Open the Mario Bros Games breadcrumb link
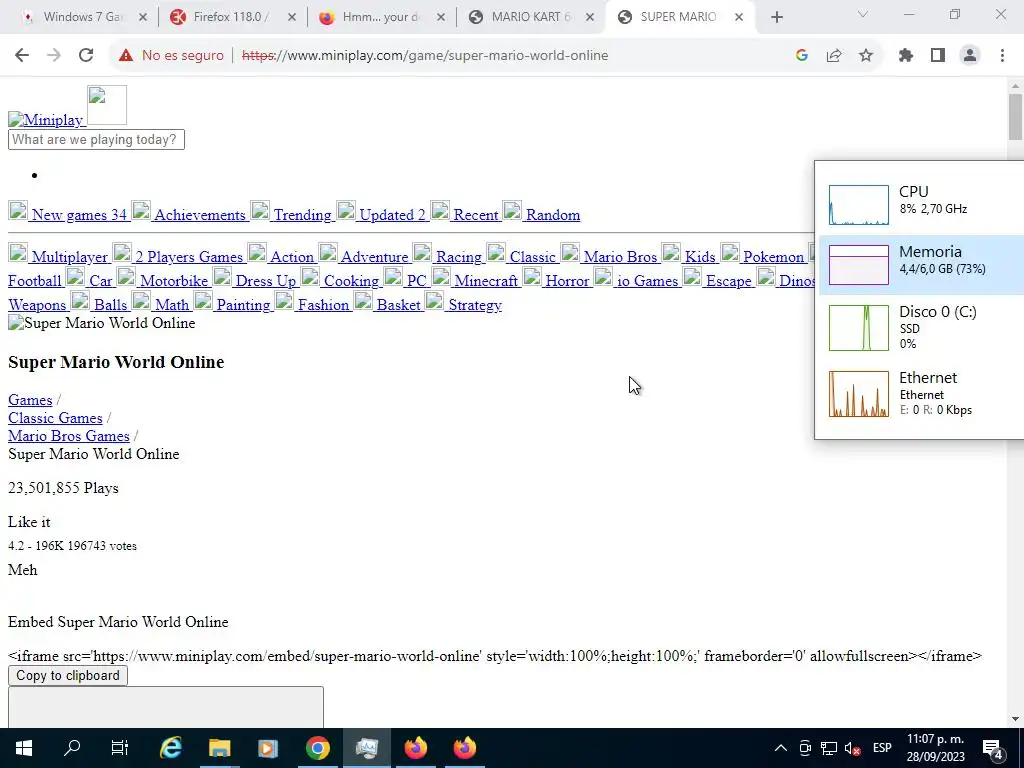Image resolution: width=1024 pixels, height=768 pixels. tap(69, 436)
